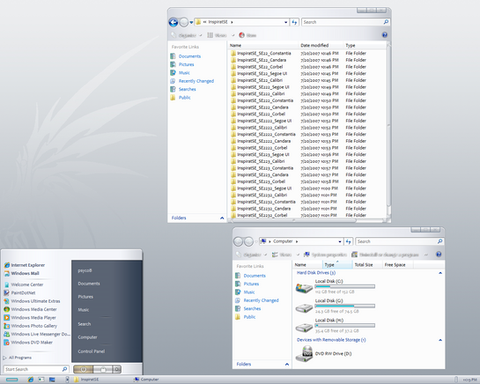The height and width of the screenshot is (384, 480).
Task: Expand Folders pane in InspiratSE window
Action: (222, 218)
